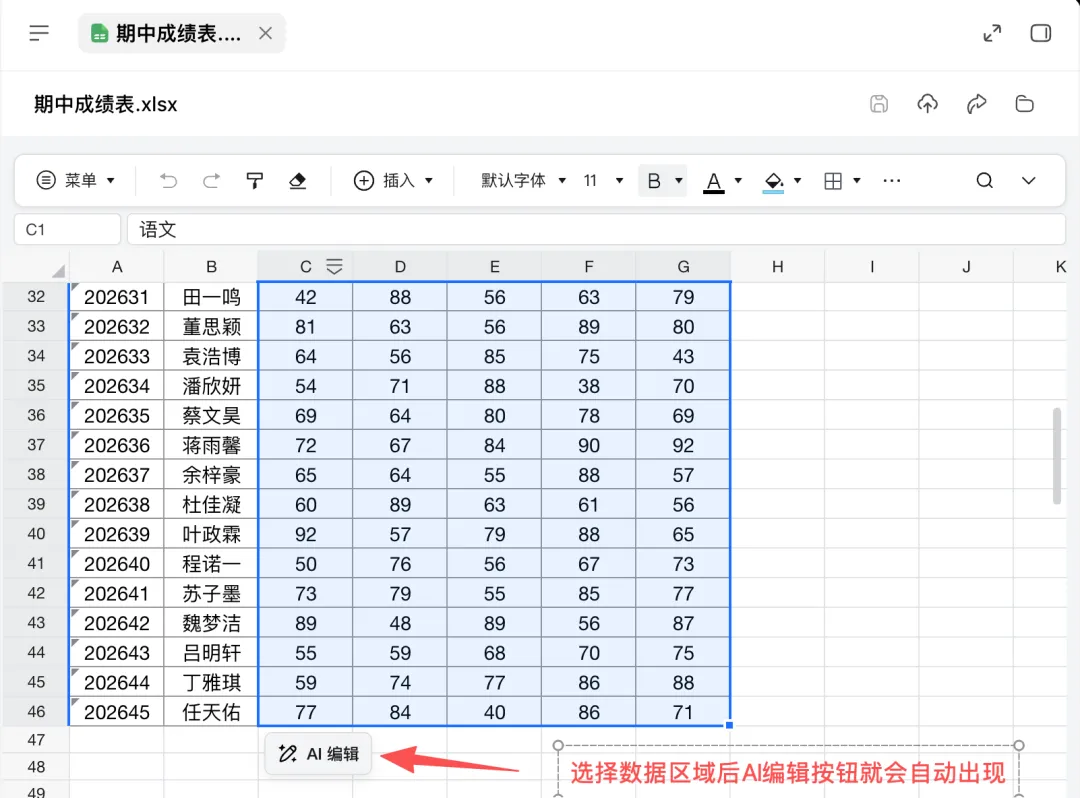The image size is (1080, 798).
Task: Select column J header
Action: pyautogui.click(x=966, y=266)
